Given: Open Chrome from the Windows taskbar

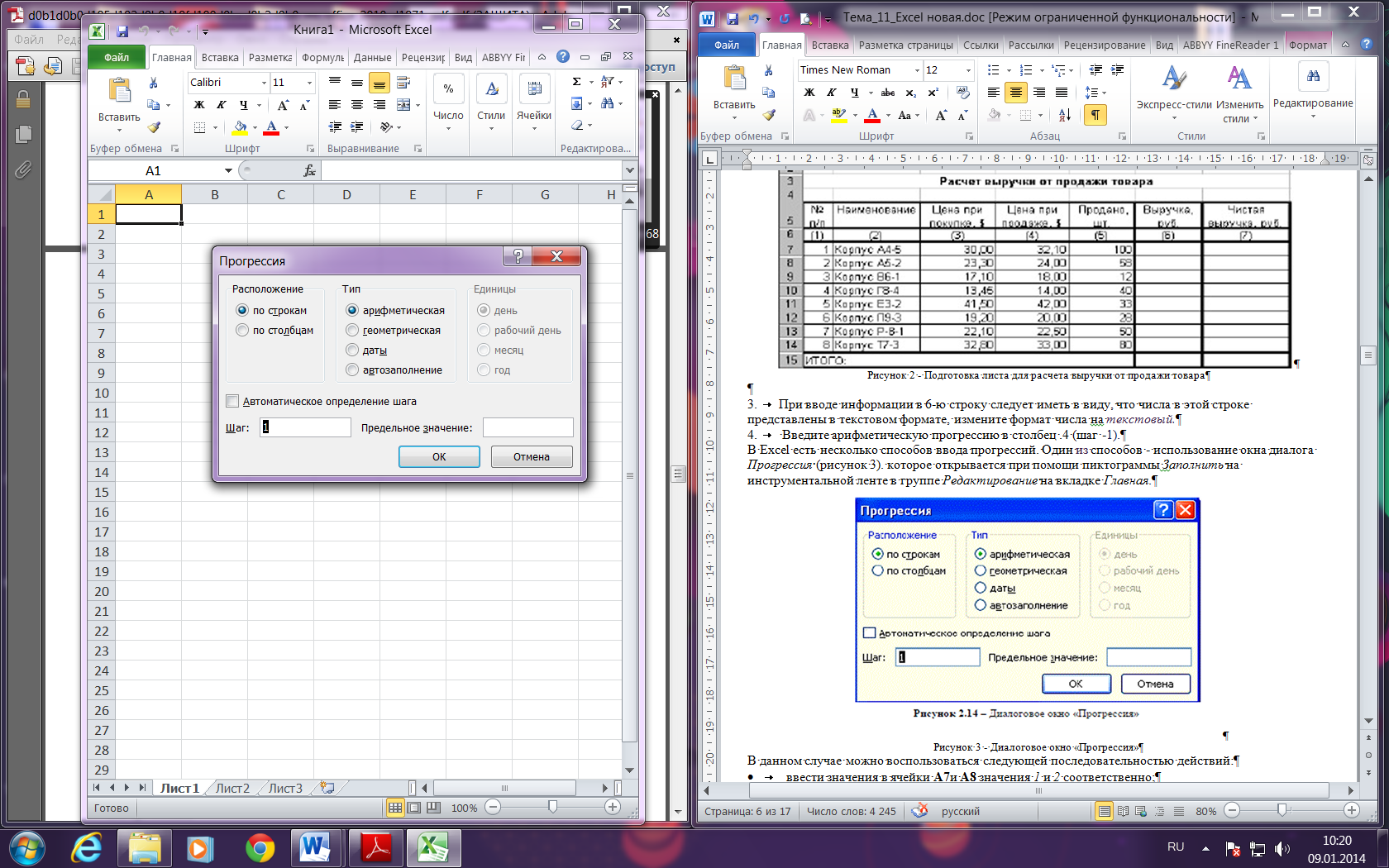Looking at the screenshot, I should click(260, 847).
